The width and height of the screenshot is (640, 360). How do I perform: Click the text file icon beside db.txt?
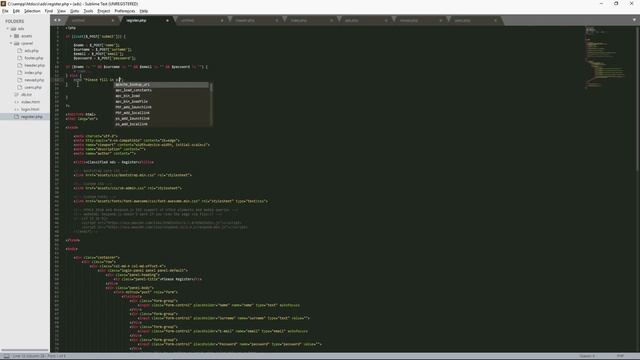[x=16, y=95]
